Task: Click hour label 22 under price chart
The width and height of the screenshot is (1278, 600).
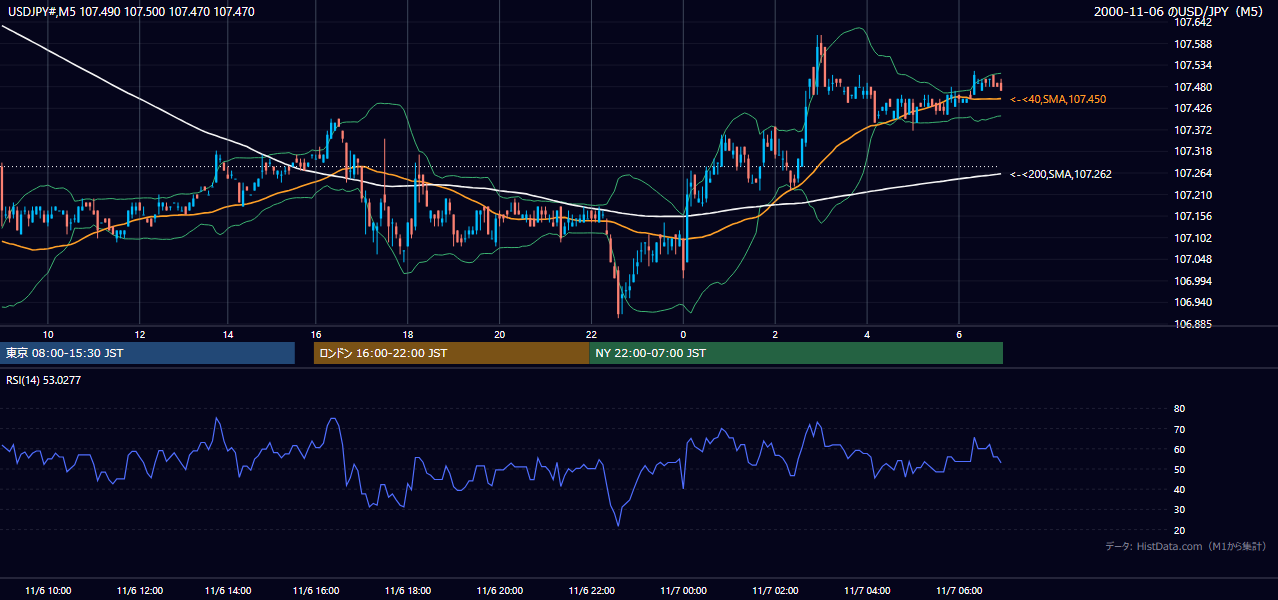Action: [592, 334]
